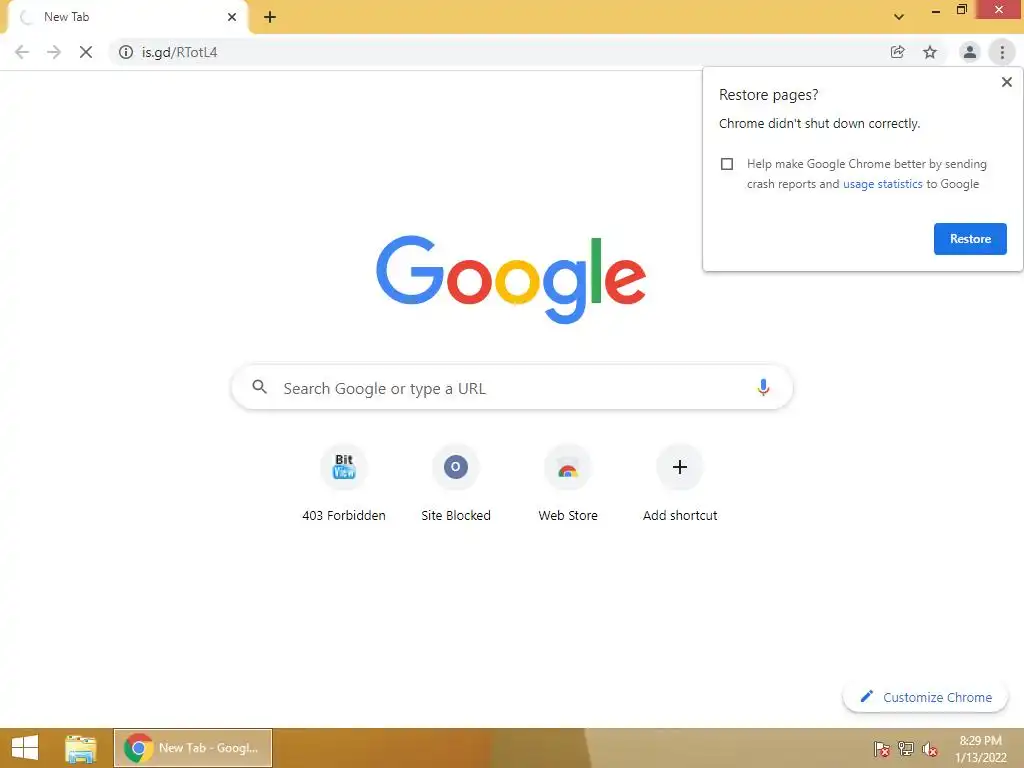Open Action Center flag tray icon
Image resolution: width=1024 pixels, height=768 pixels.
point(882,749)
